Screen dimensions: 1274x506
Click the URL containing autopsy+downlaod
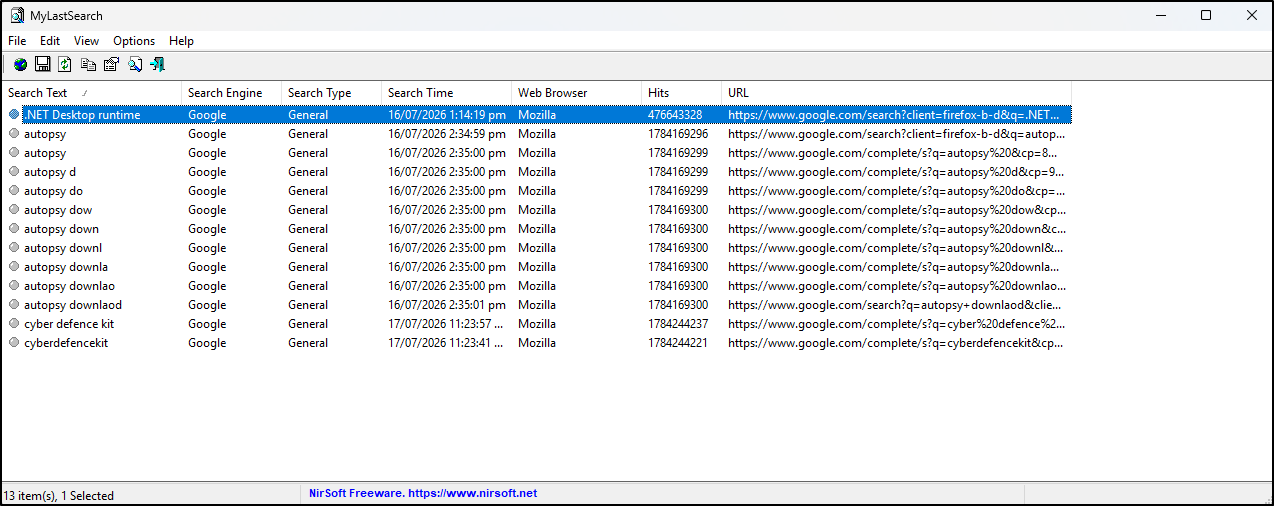(895, 305)
